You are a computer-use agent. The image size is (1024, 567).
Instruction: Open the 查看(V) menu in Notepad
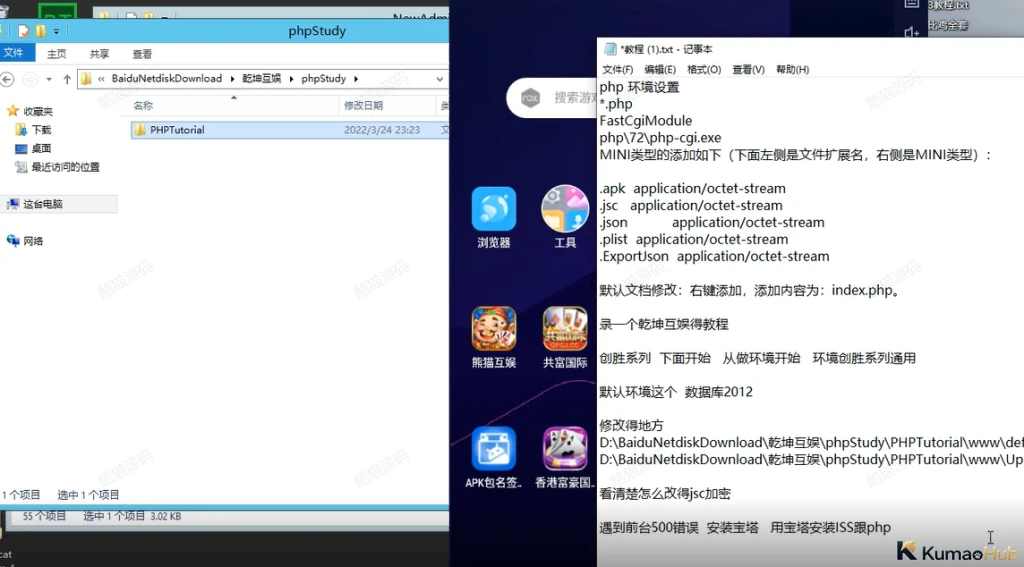(748, 69)
